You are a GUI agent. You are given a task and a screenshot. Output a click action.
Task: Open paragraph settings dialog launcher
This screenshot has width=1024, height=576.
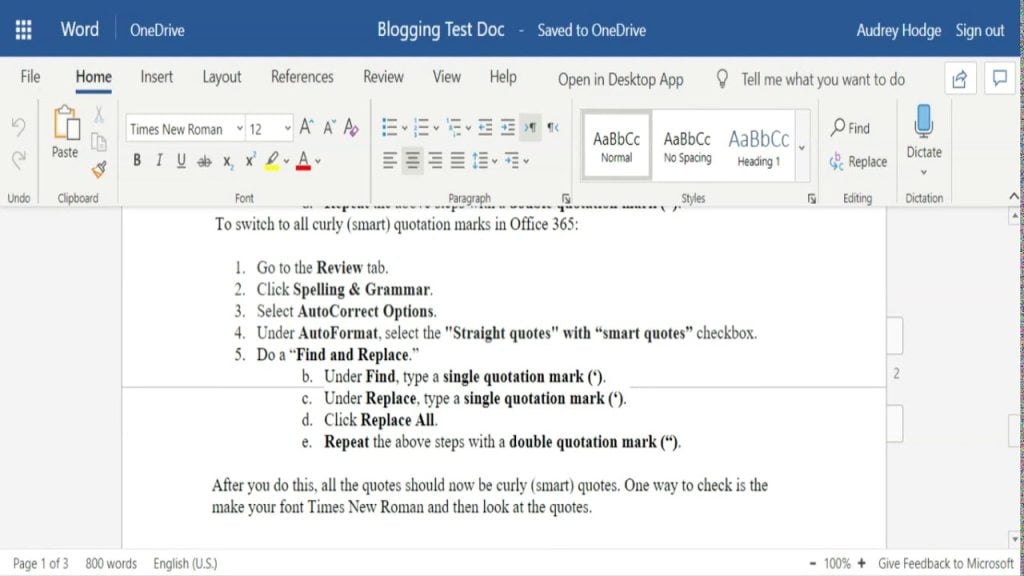point(566,199)
